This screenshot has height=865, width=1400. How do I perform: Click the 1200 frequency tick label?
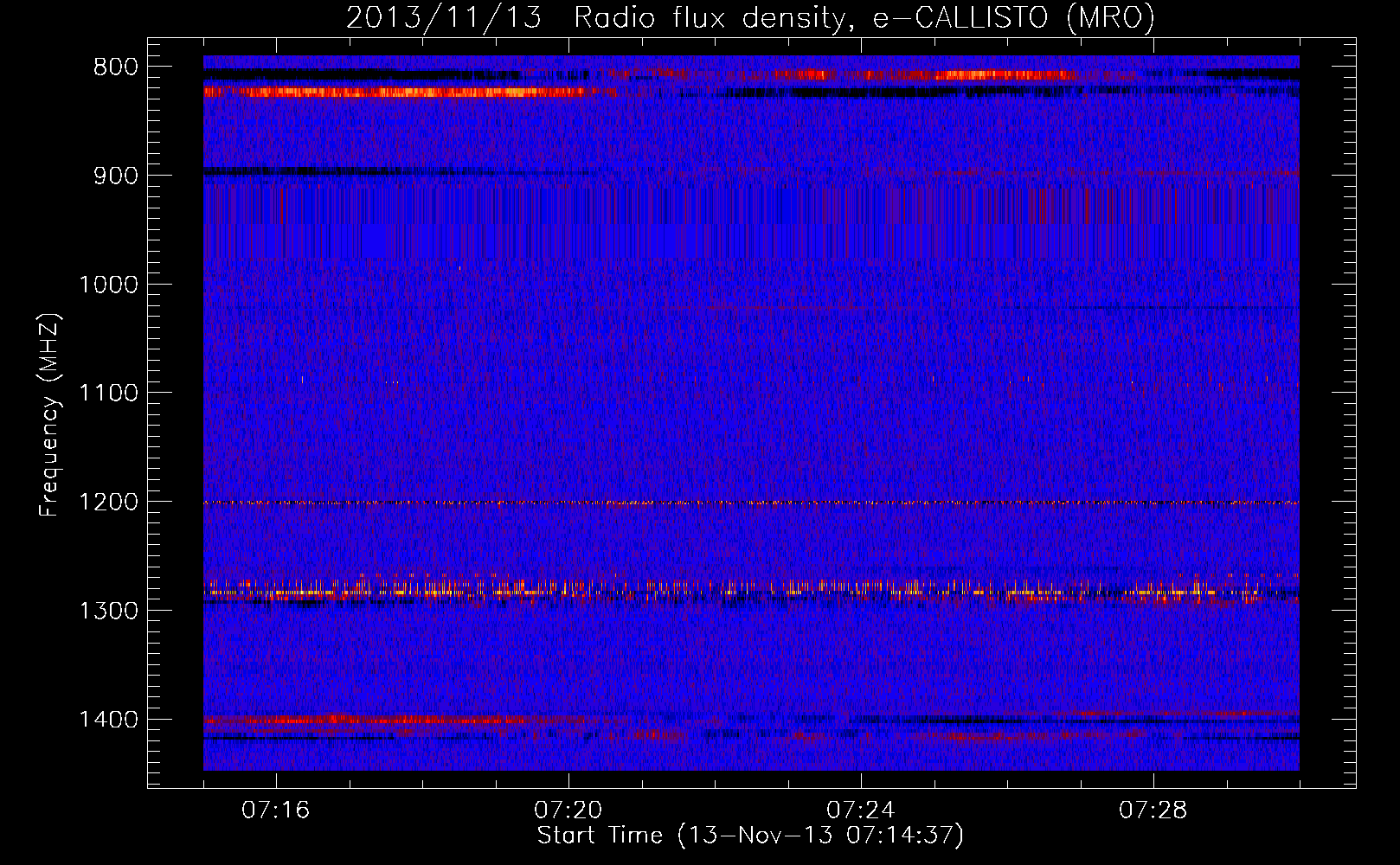click(x=108, y=503)
